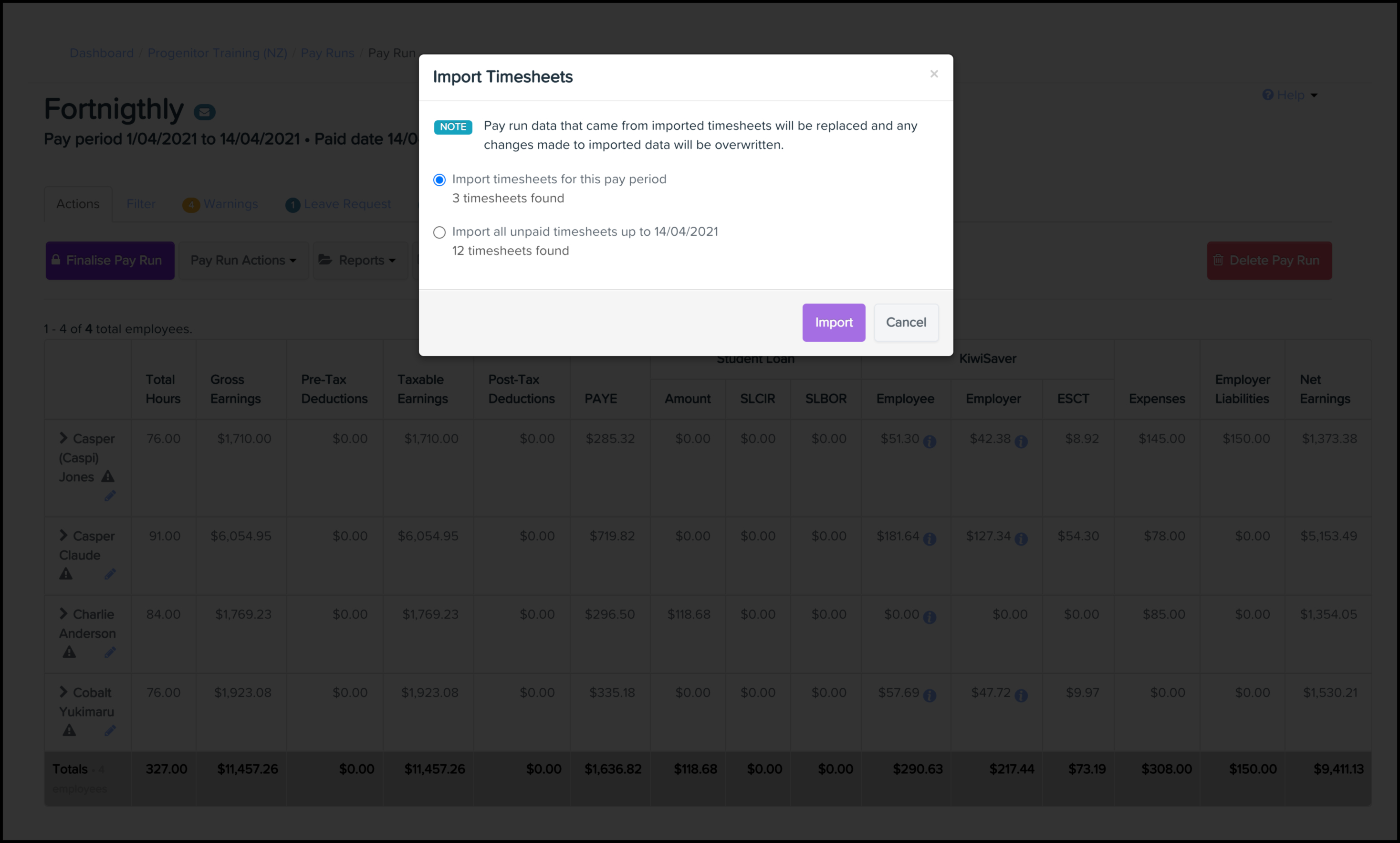This screenshot has width=1400, height=843.
Task: Expand the Casper (Caspi) Jones row
Action: 63,438
